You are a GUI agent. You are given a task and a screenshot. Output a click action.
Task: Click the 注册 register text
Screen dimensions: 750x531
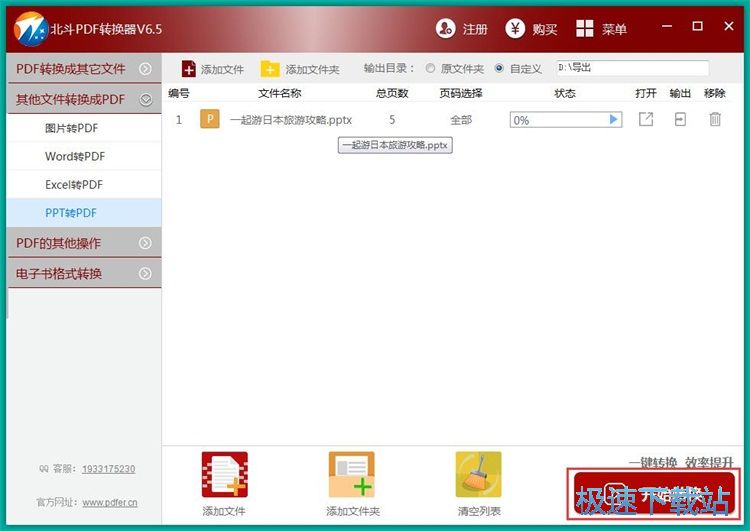click(x=475, y=29)
